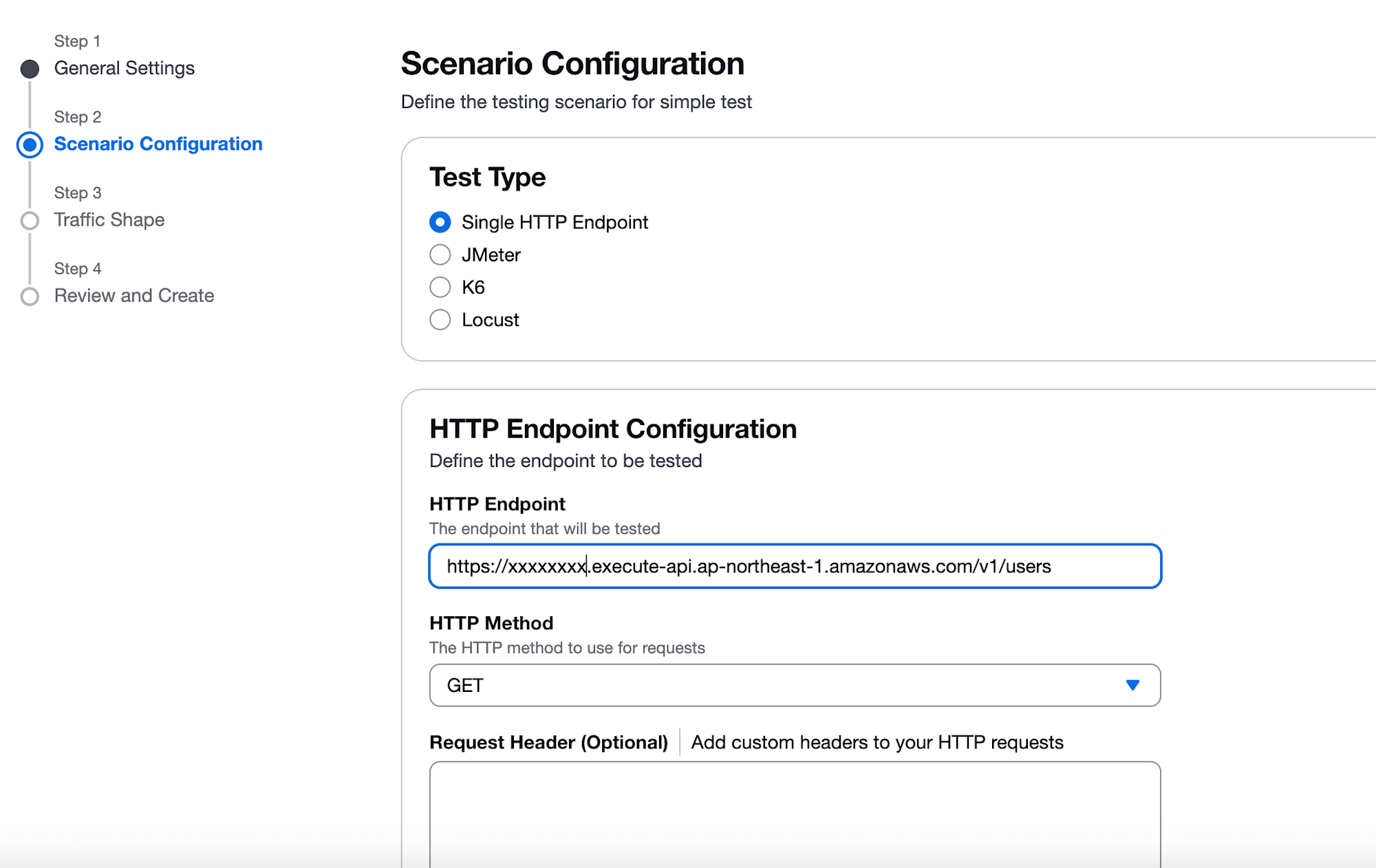Click the Single HTTP Endpoint label
The width and height of the screenshot is (1376, 868).
coord(555,222)
